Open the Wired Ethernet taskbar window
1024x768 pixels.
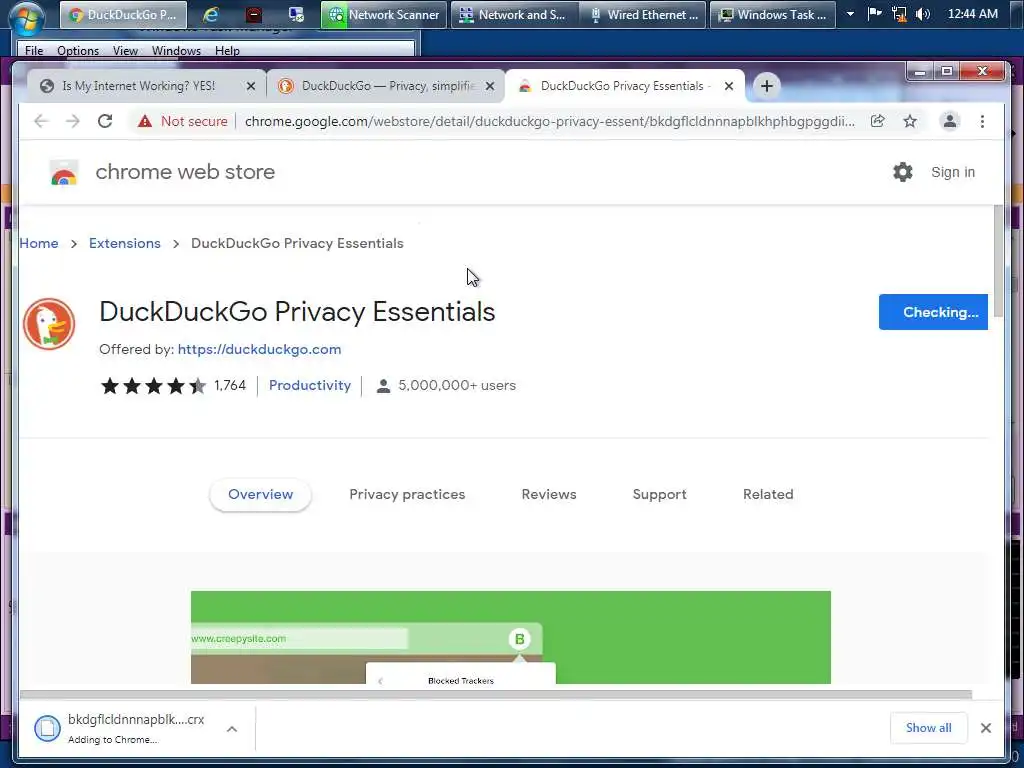coord(643,14)
